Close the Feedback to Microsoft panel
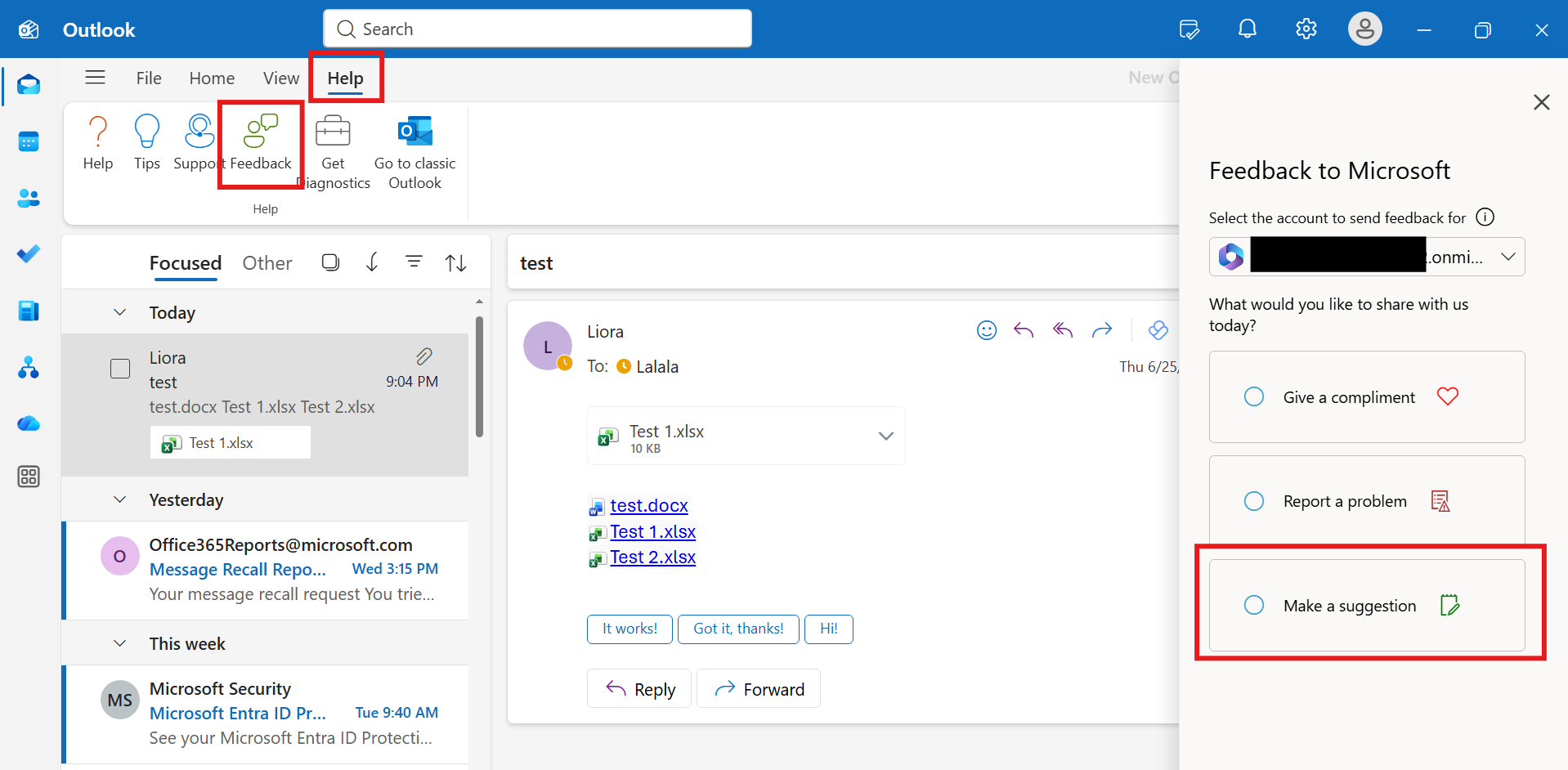Screen dimensions: 1568x770 pyautogui.click(x=1542, y=102)
